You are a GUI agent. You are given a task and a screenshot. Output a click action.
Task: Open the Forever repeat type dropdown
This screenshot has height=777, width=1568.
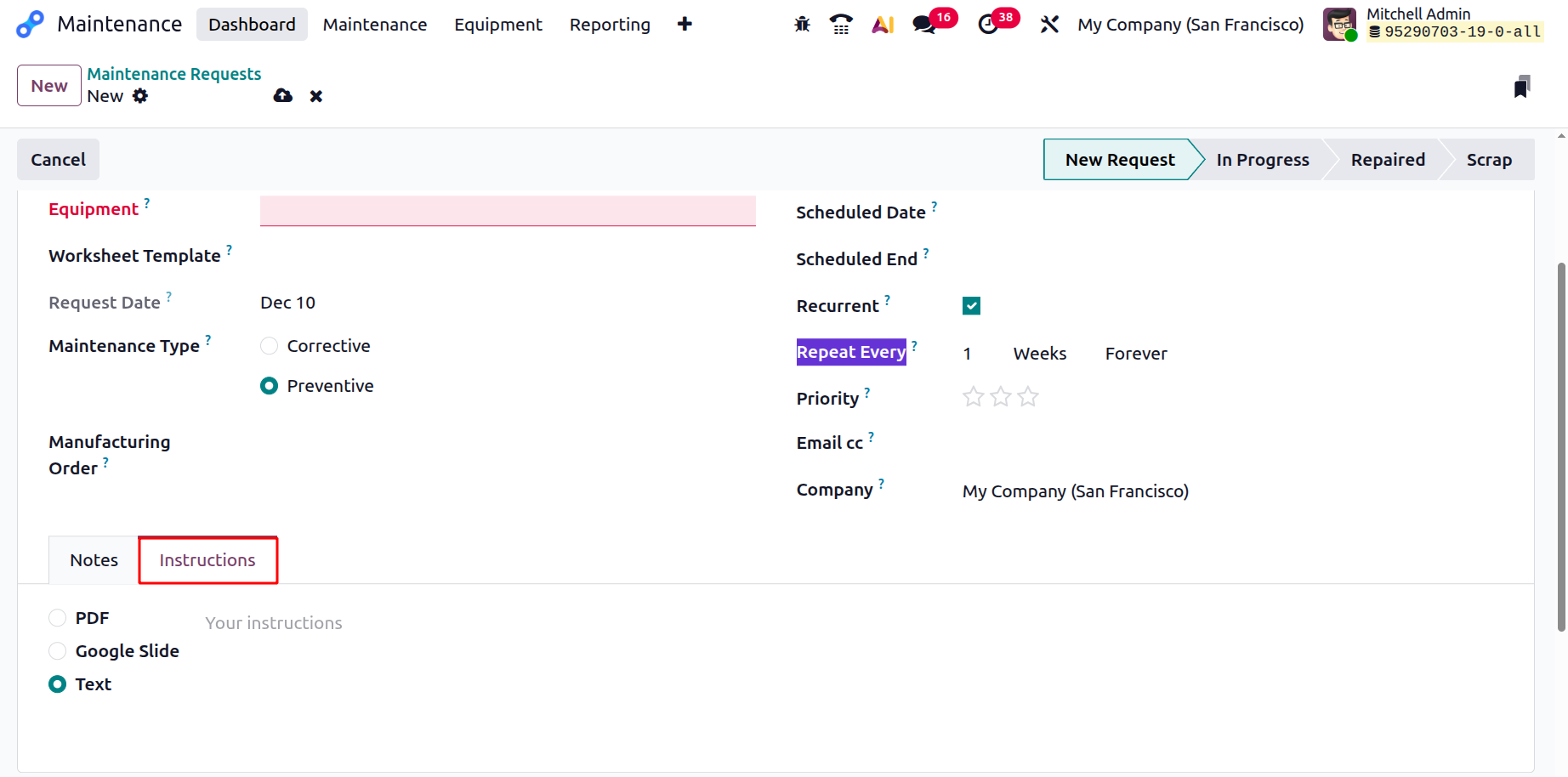[x=1135, y=354]
